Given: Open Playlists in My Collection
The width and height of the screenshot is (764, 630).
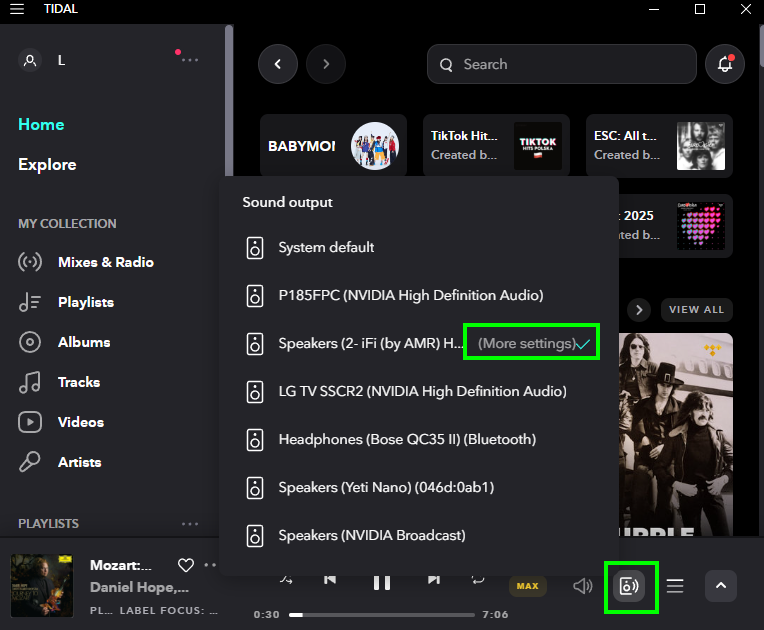Looking at the screenshot, I should (66, 302).
